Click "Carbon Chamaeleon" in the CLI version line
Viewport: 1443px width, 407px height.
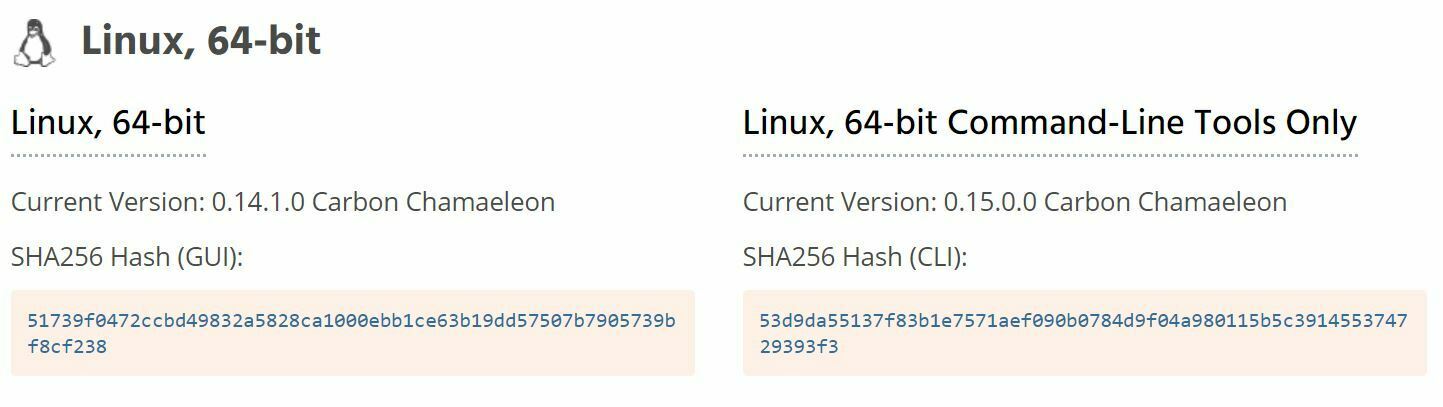point(1165,202)
